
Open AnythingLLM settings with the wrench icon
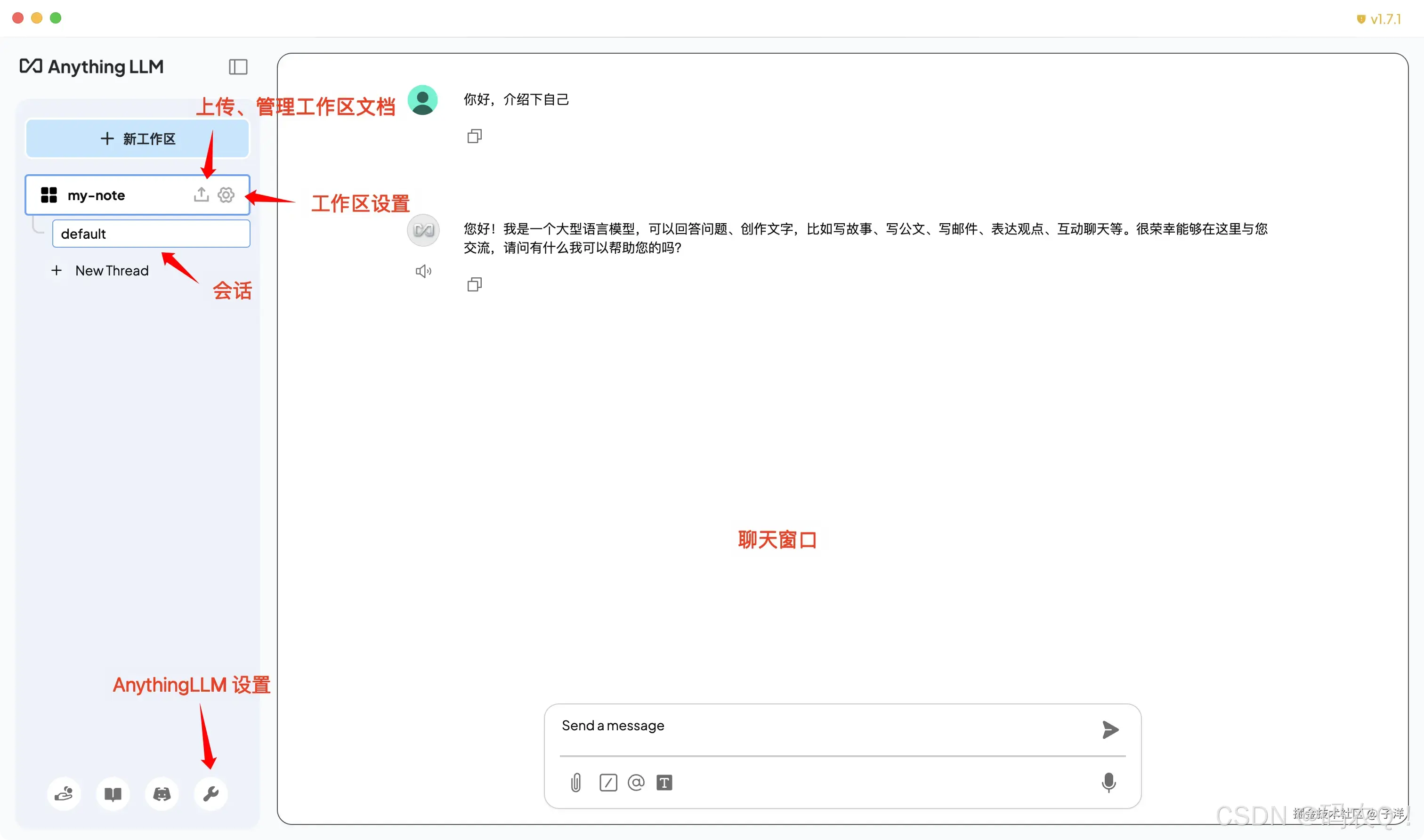210,793
